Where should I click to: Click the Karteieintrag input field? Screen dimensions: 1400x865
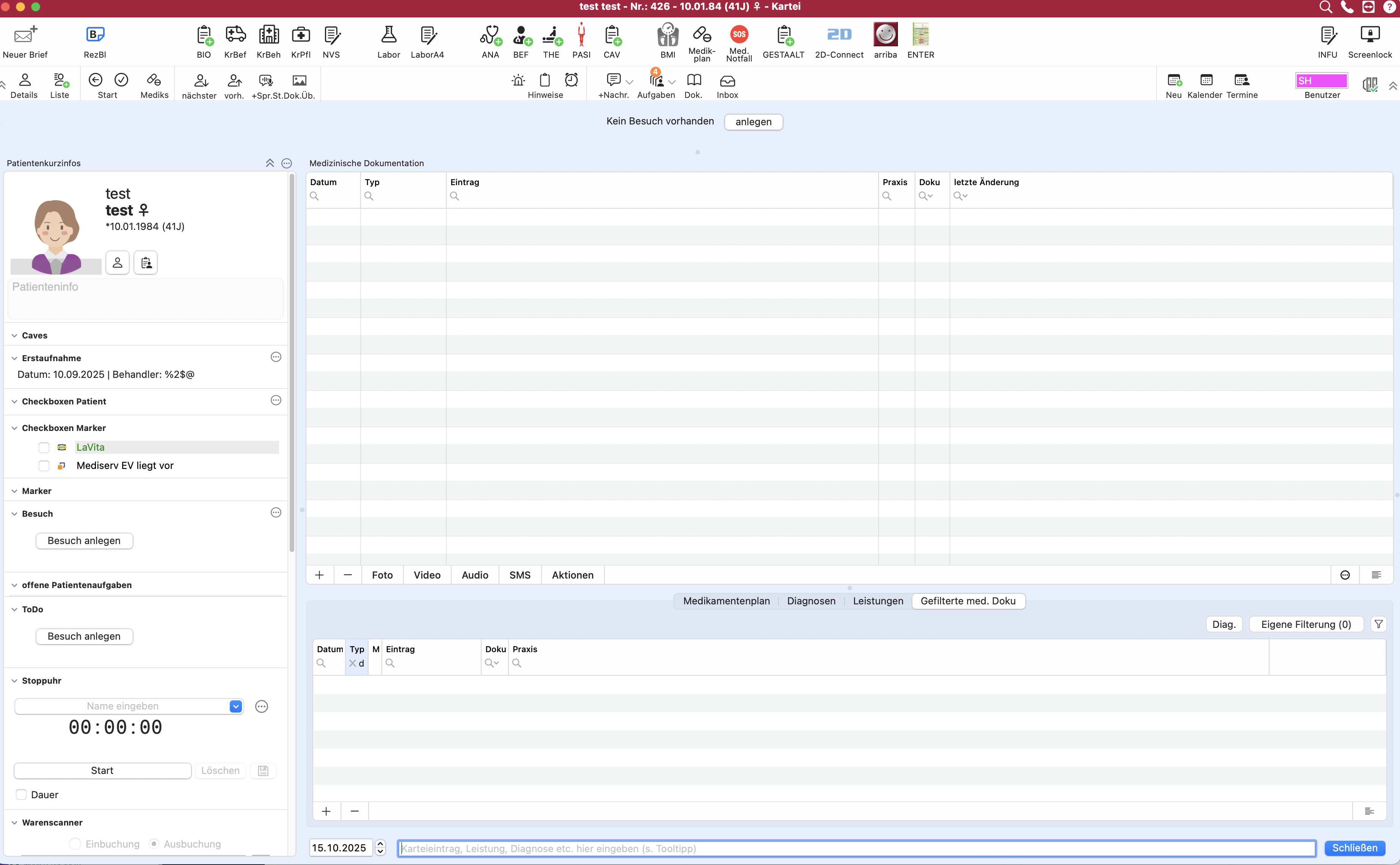point(856,848)
